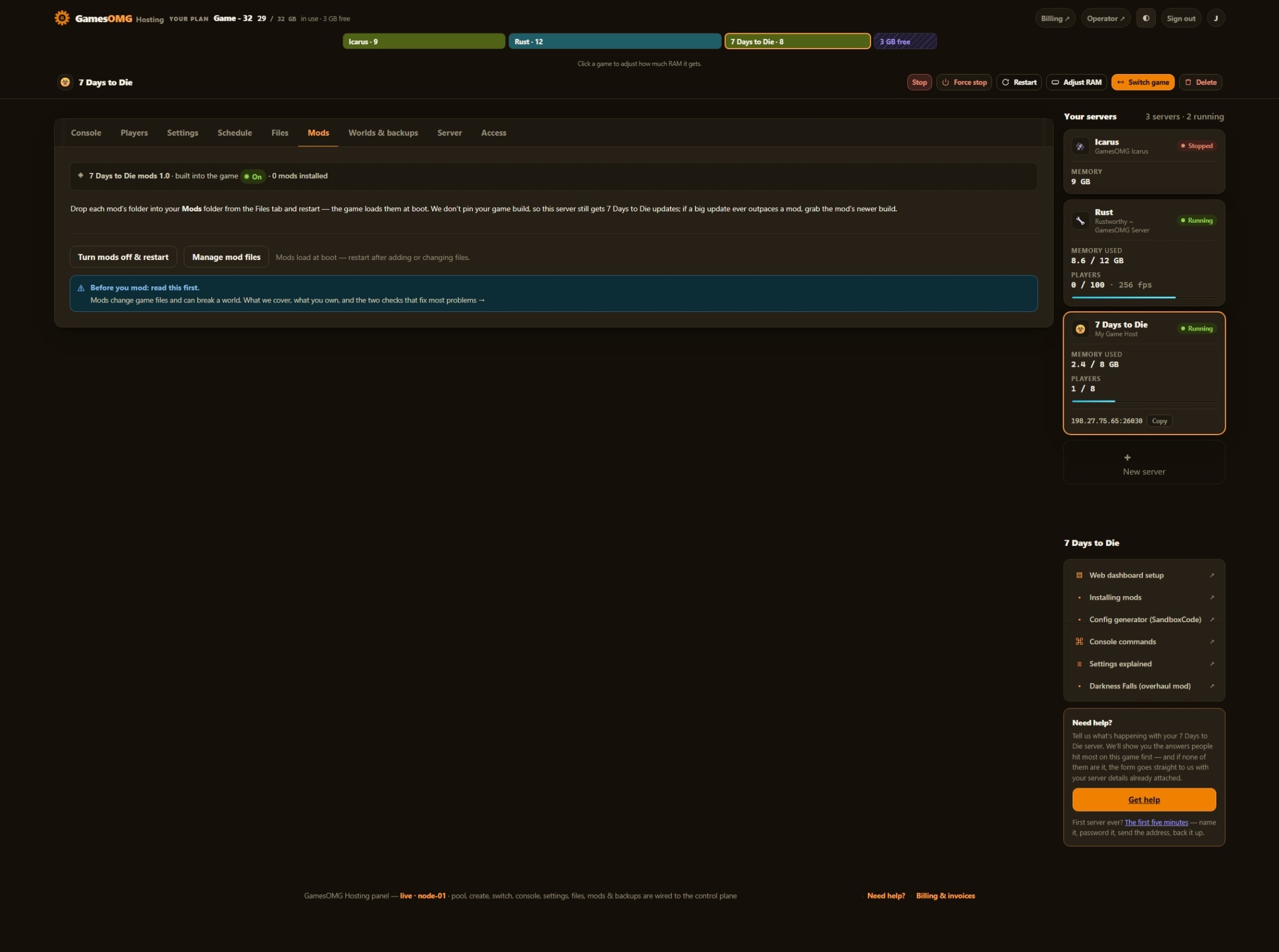
Task: Open the Settings tab
Action: point(182,133)
